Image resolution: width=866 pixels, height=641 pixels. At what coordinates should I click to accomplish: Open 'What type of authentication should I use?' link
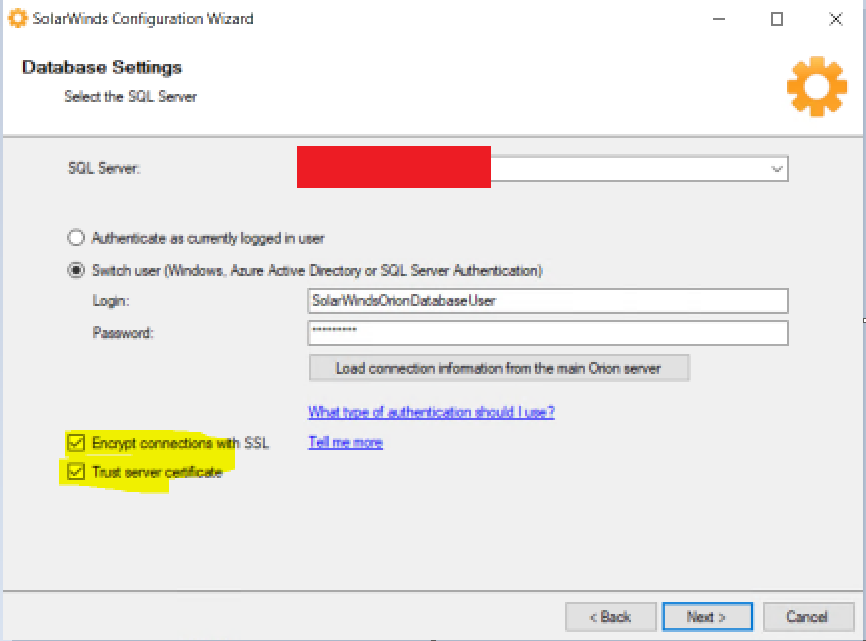pos(431,411)
